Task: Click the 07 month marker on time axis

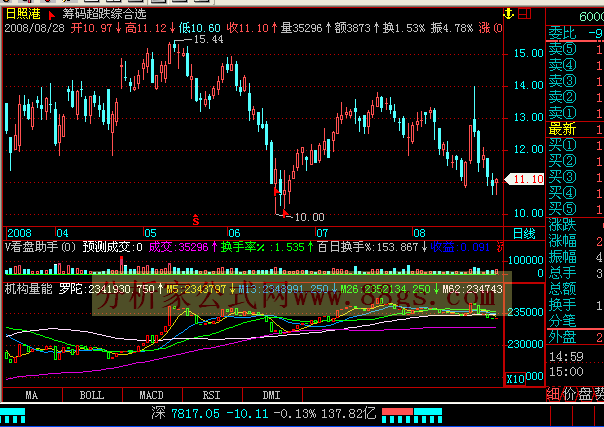Action: 322,233
